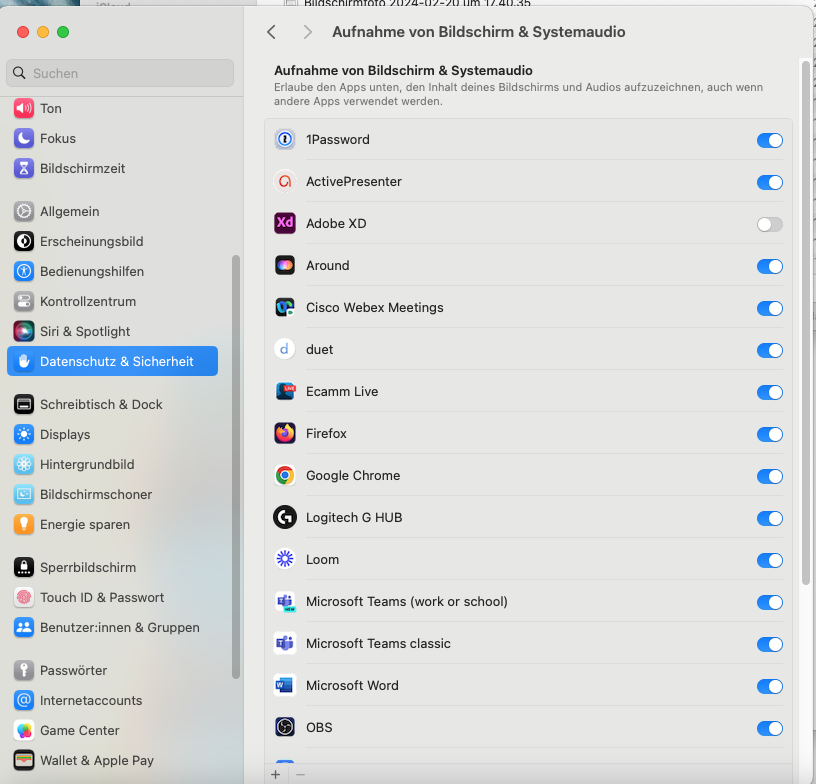Select Erscheinungsbild in sidebar

tap(112, 241)
